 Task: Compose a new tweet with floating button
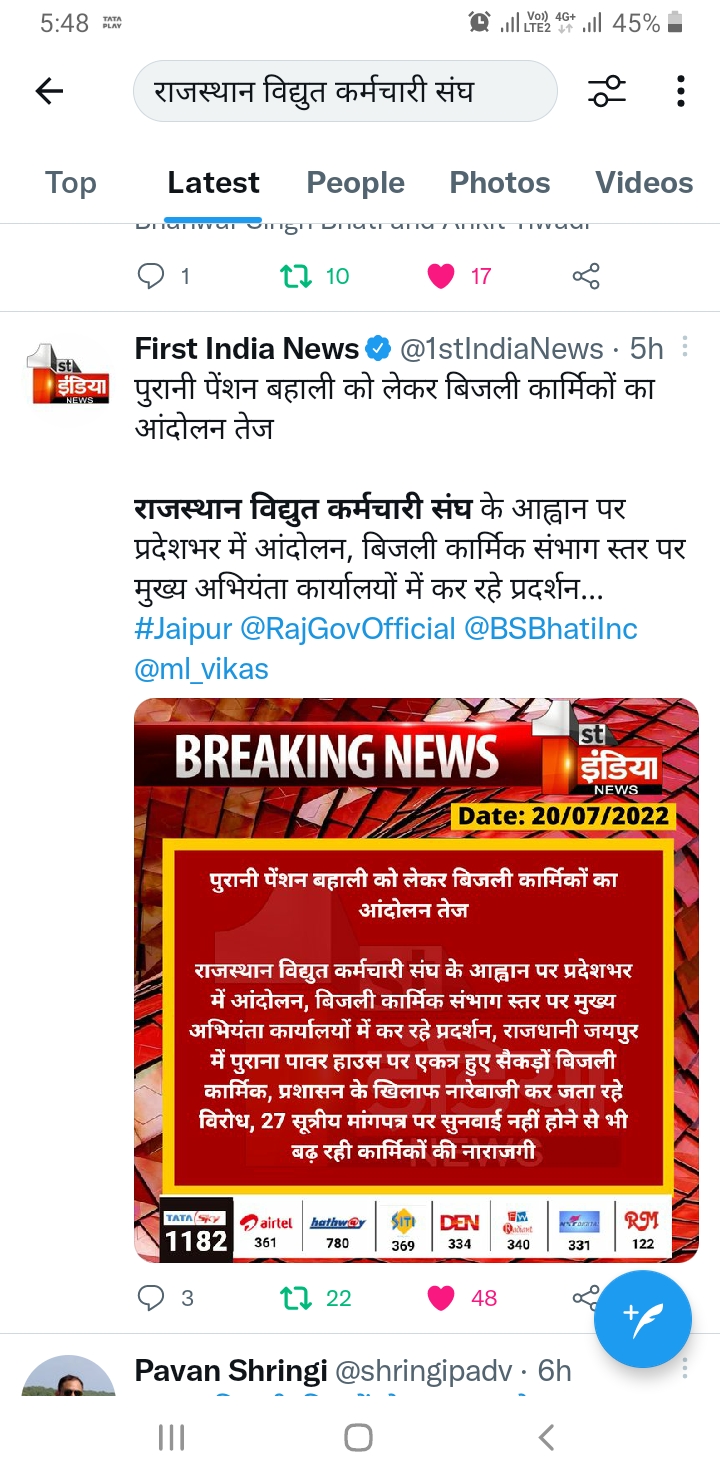click(x=643, y=1318)
